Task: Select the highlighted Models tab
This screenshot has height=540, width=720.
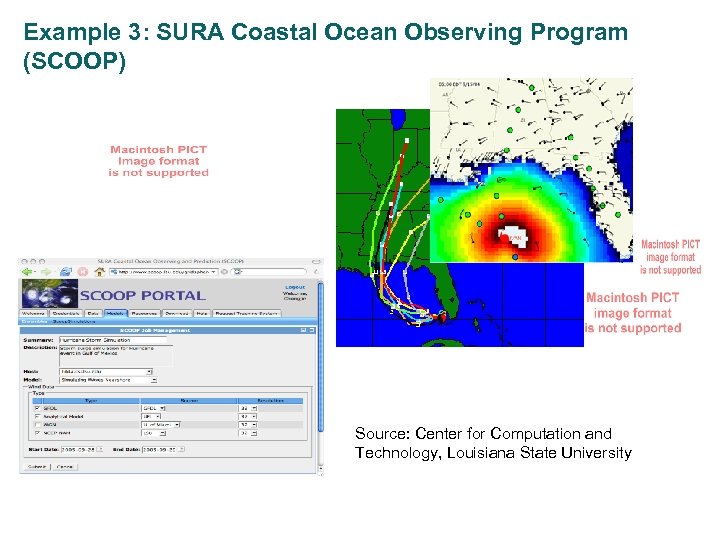Action: pos(115,314)
